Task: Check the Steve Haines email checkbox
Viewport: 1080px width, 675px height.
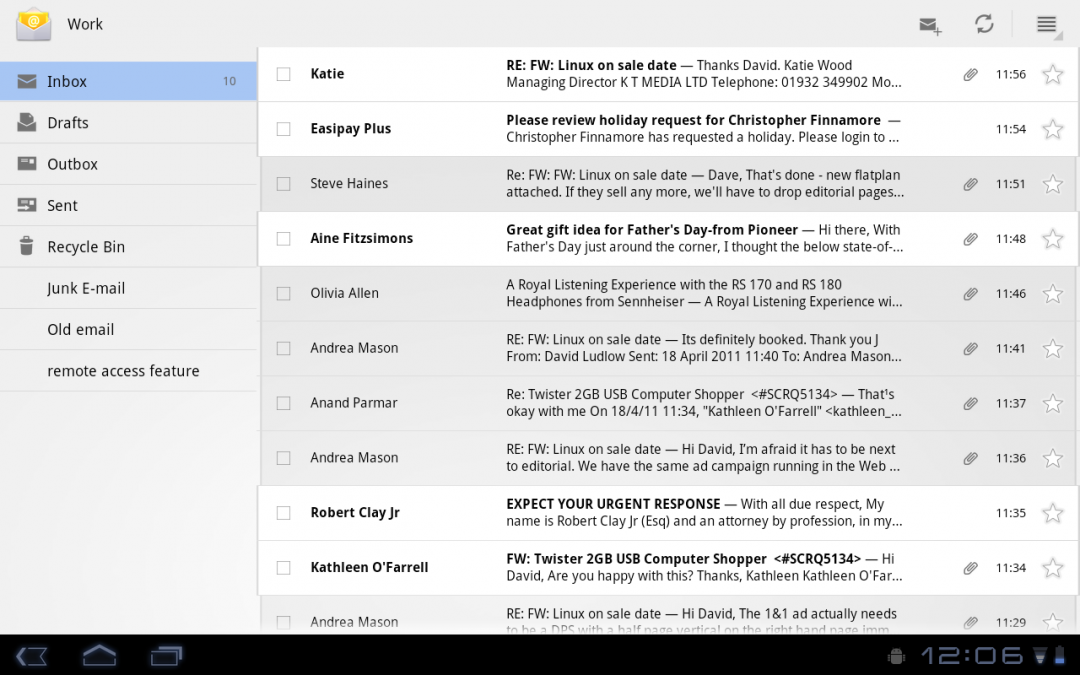Action: tap(283, 184)
